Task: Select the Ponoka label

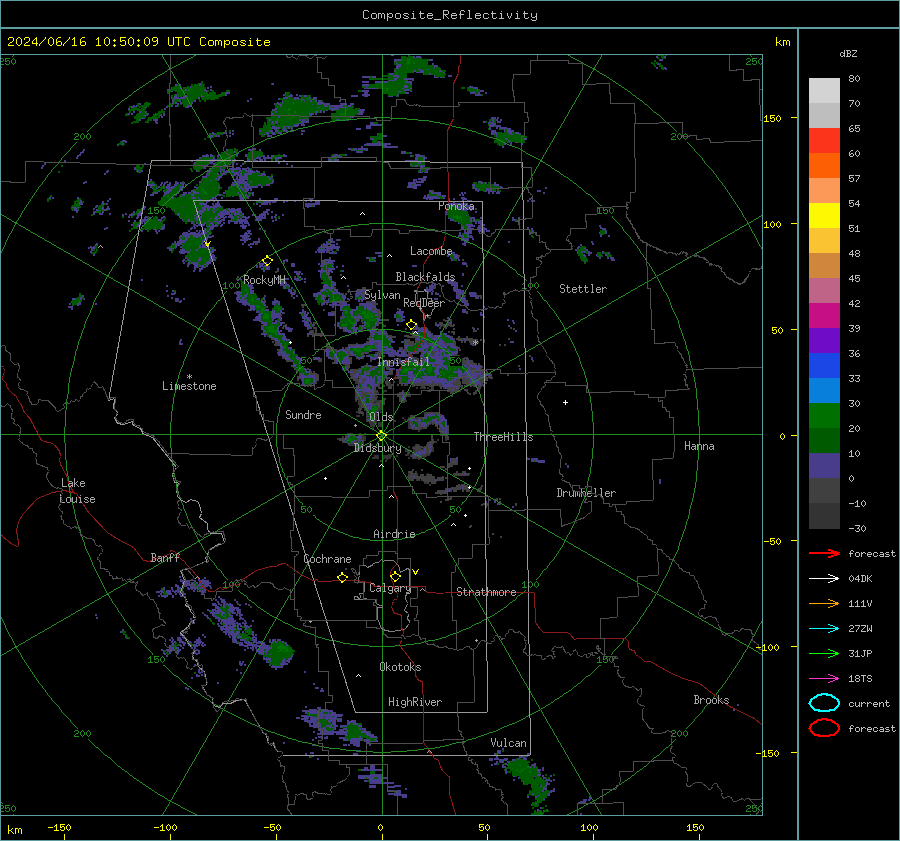Action: pos(456,206)
